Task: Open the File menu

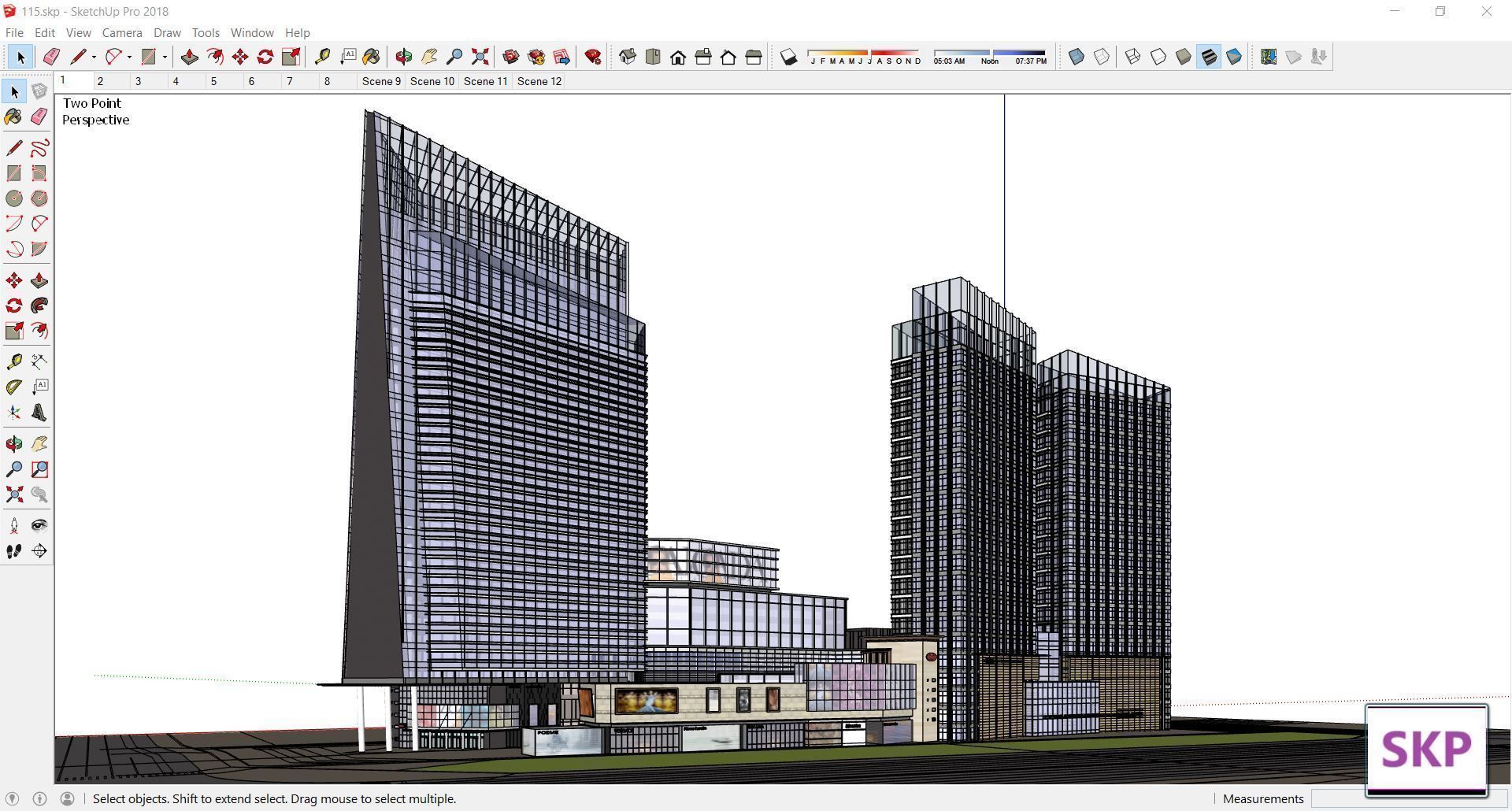Action: click(14, 32)
